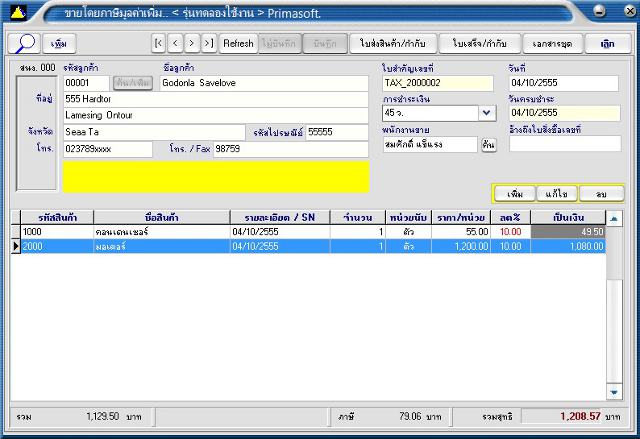640x439 pixels.
Task: Jump to last record arrow
Action: [208, 43]
